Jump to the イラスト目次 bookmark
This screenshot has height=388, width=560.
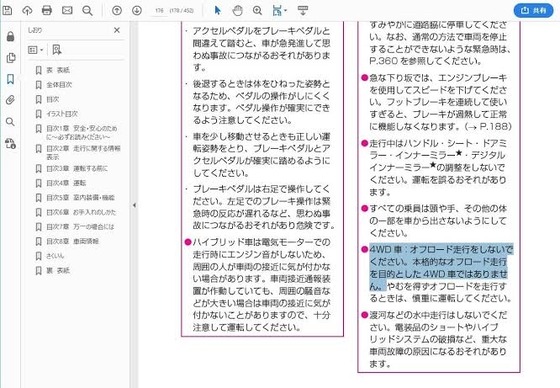[x=62, y=114]
